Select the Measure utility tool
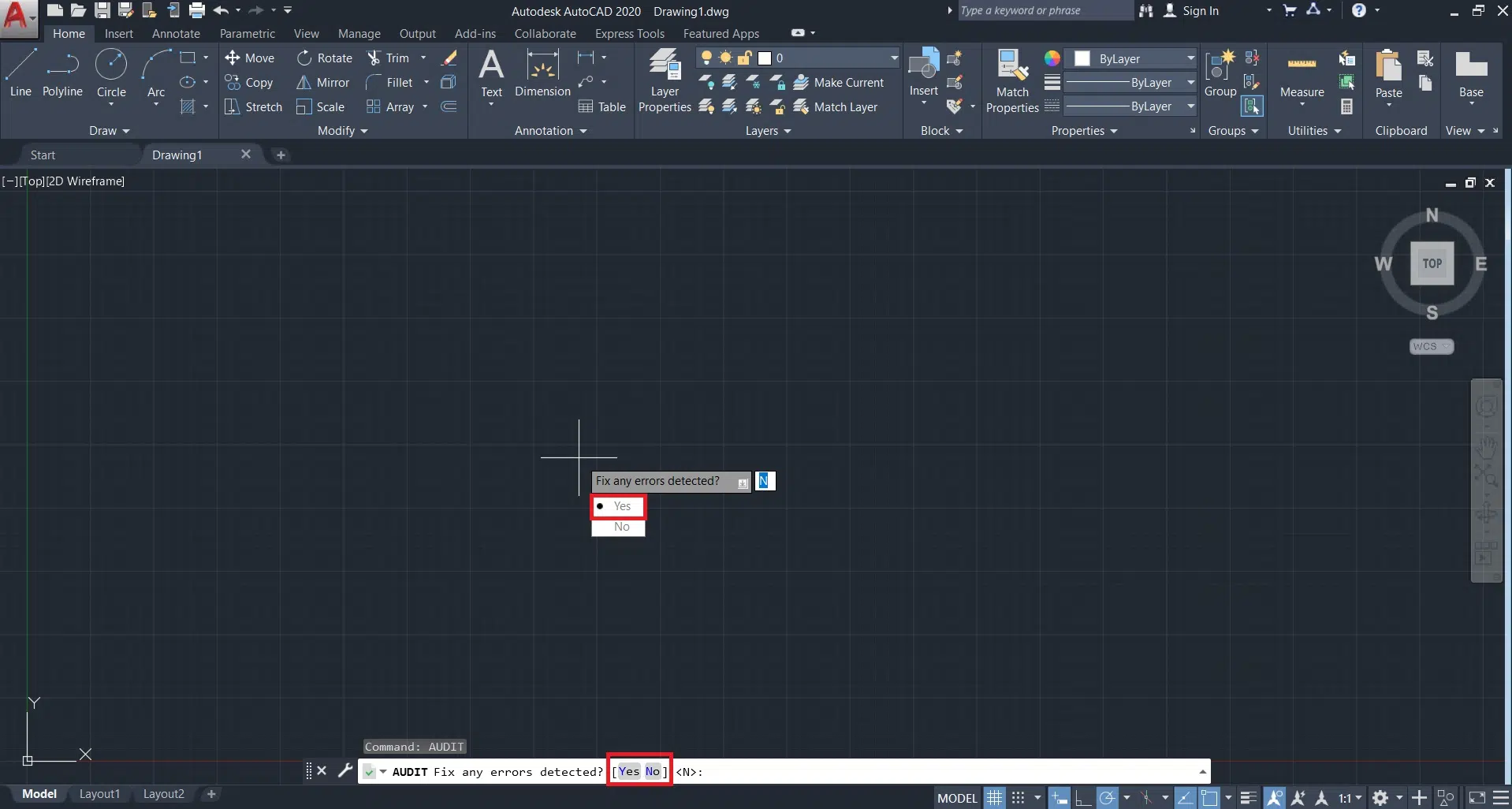The width and height of the screenshot is (1512, 809). pyautogui.click(x=1302, y=75)
